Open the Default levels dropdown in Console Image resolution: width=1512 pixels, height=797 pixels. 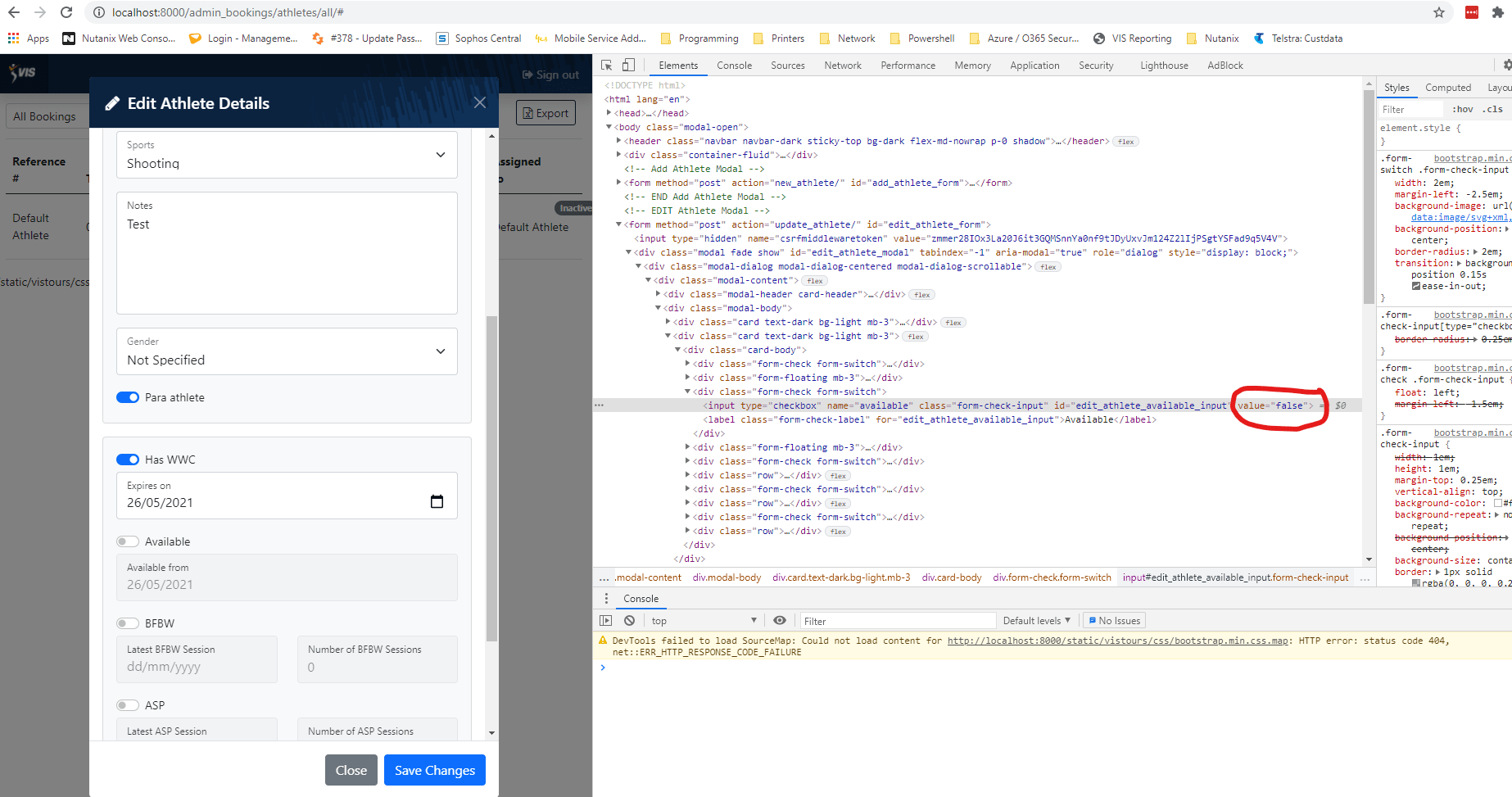tap(1037, 620)
